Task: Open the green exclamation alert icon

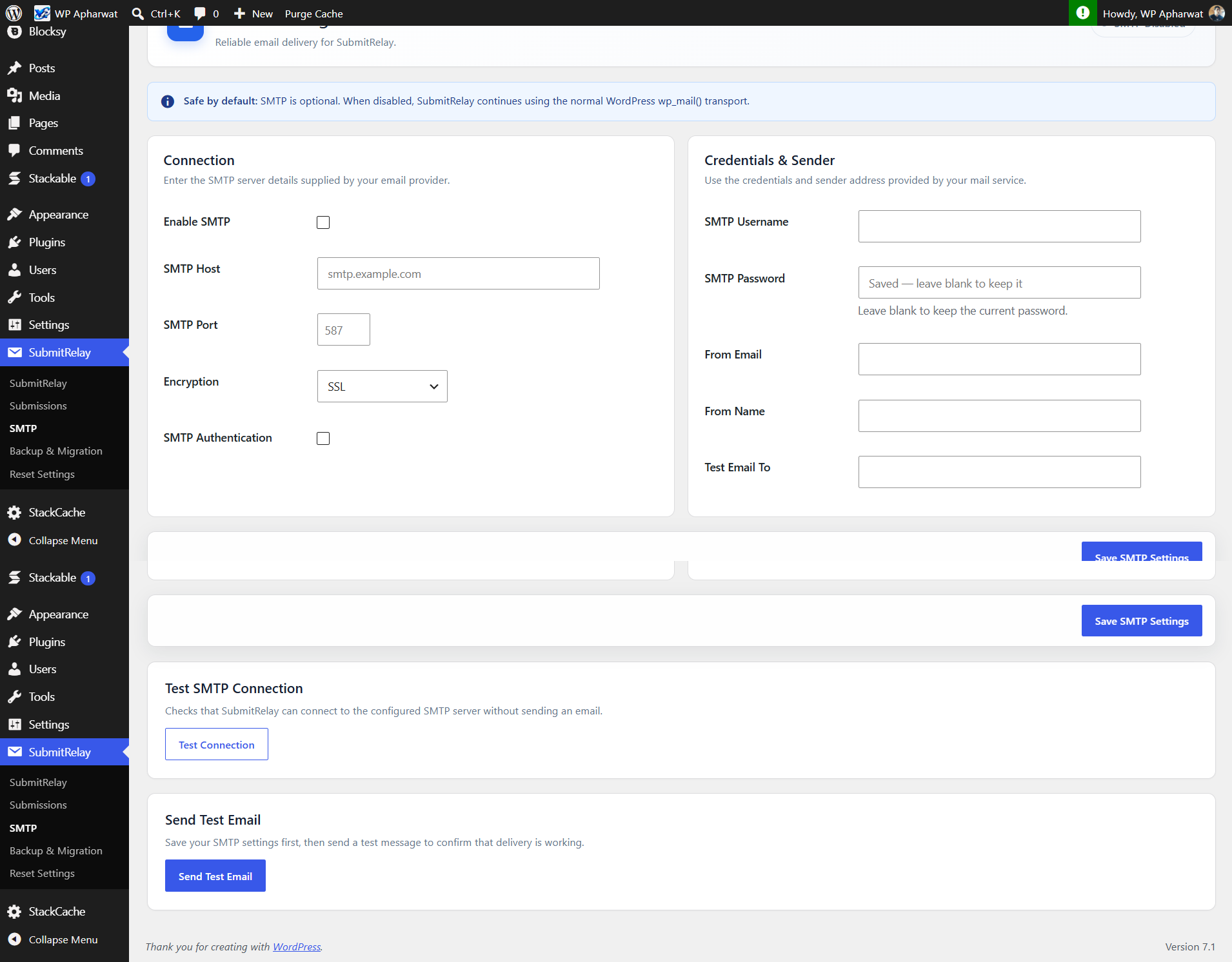Action: [x=1082, y=13]
